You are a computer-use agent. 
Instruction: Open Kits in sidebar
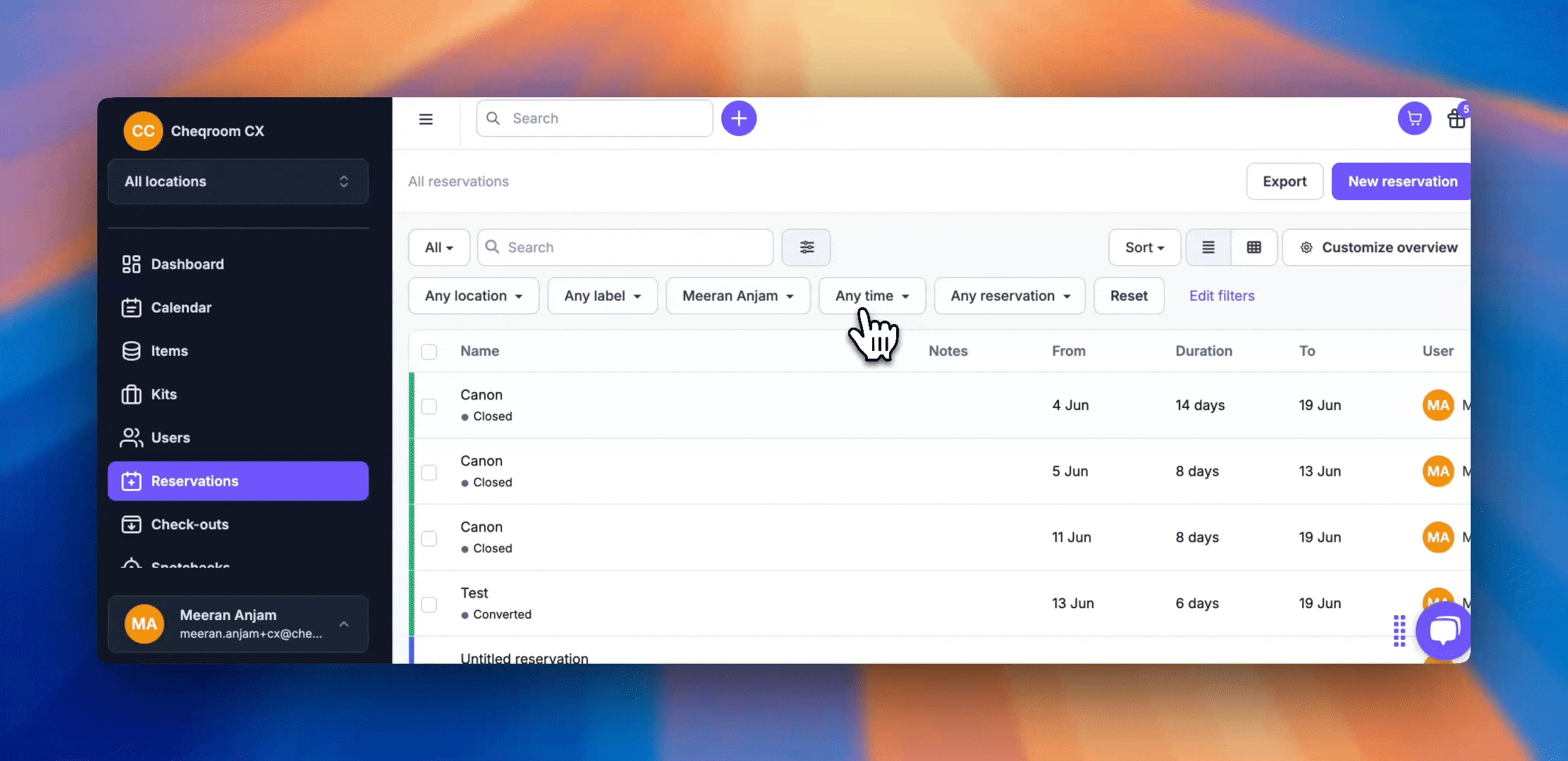coord(238,395)
